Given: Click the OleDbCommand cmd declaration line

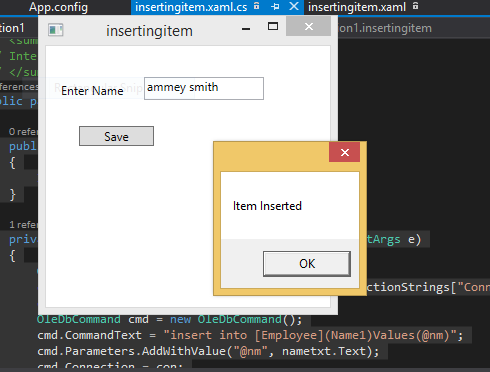Looking at the screenshot, I should (169, 319).
